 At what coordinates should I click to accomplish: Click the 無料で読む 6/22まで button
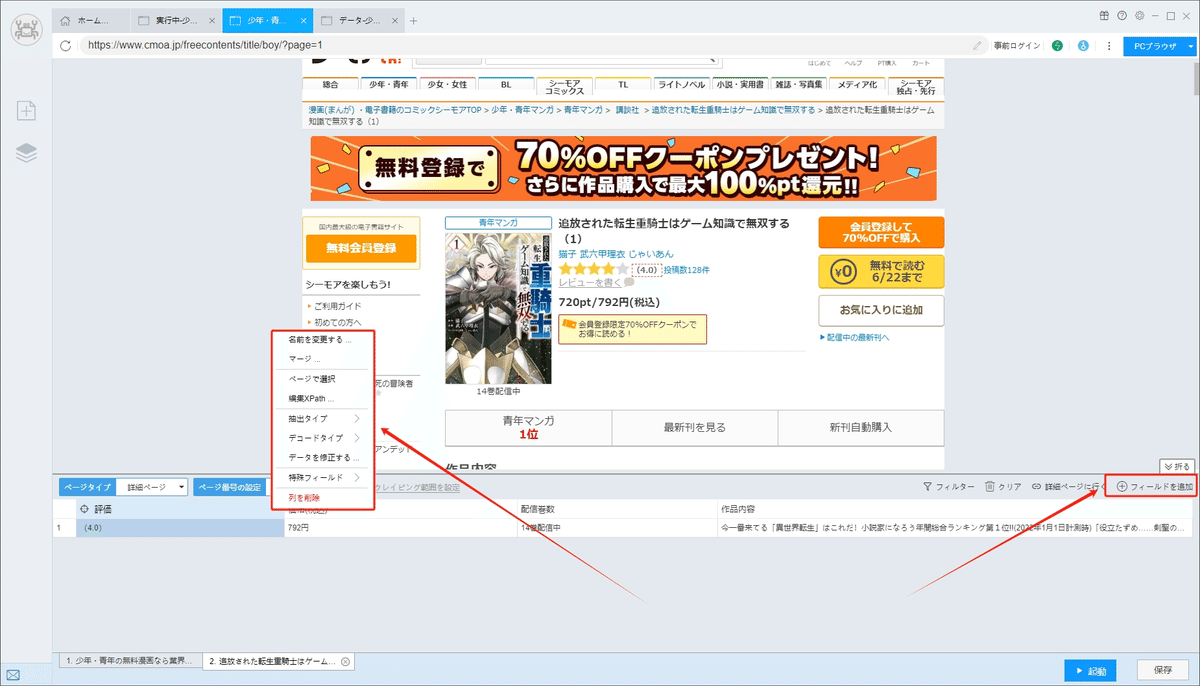click(881, 271)
